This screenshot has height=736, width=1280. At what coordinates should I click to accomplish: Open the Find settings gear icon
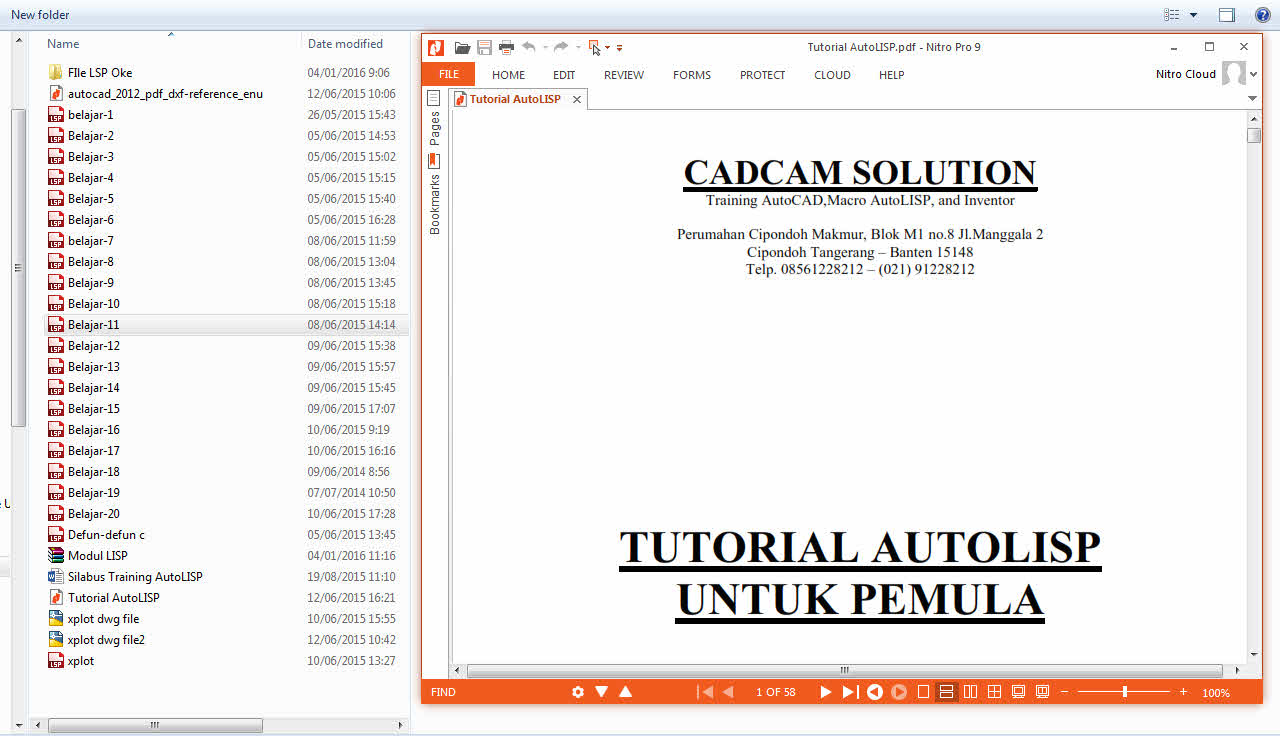pos(577,692)
